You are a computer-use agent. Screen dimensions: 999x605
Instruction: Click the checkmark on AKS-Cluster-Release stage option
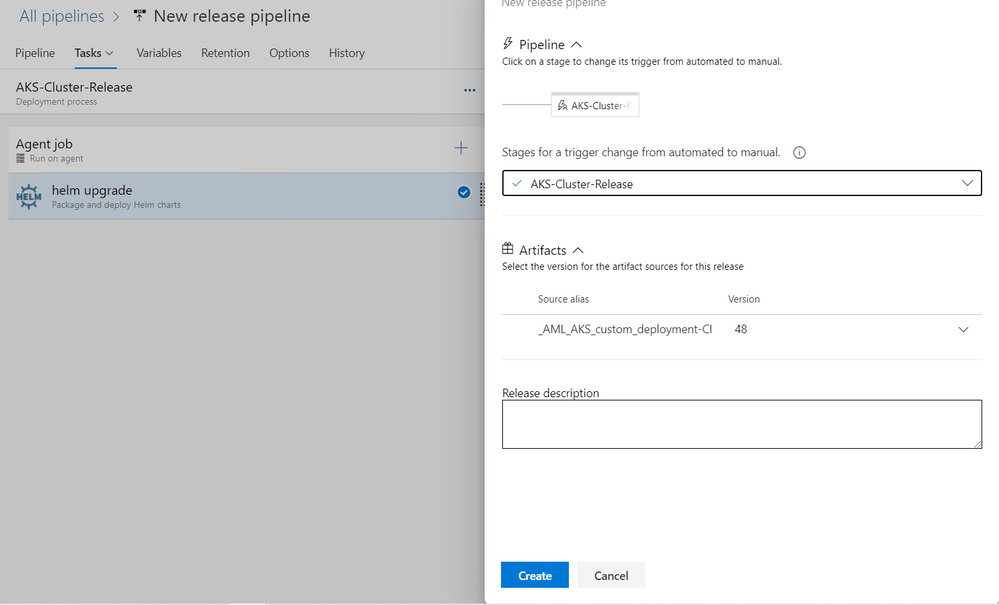517,183
